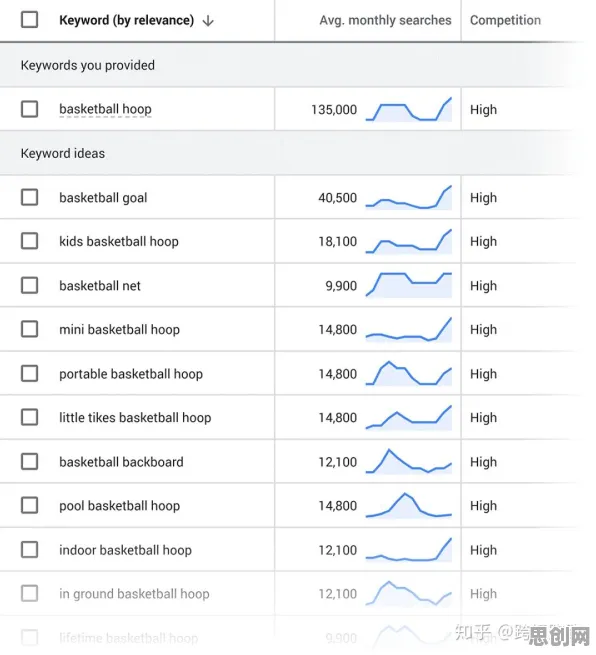Image resolution: width=596 pixels, height=655 pixels.
Task: Sort by Keyword (by relevance) column header
Action: coord(127,20)
